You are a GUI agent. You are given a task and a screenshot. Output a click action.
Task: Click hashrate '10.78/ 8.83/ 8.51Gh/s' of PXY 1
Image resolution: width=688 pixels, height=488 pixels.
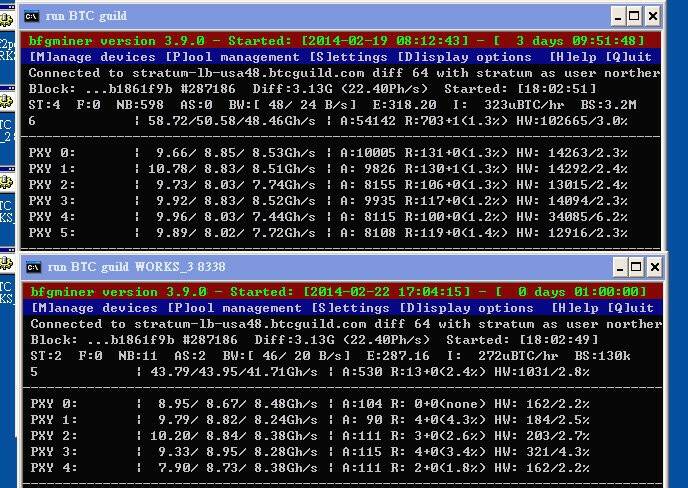coord(232,169)
